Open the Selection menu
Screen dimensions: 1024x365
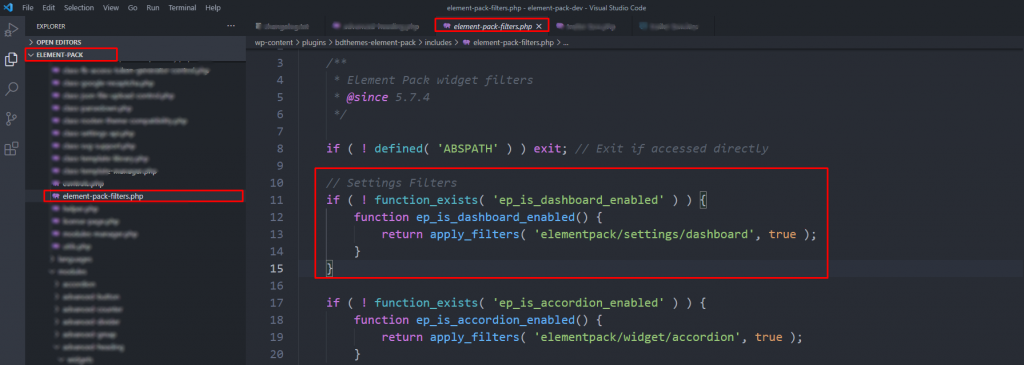pos(79,8)
